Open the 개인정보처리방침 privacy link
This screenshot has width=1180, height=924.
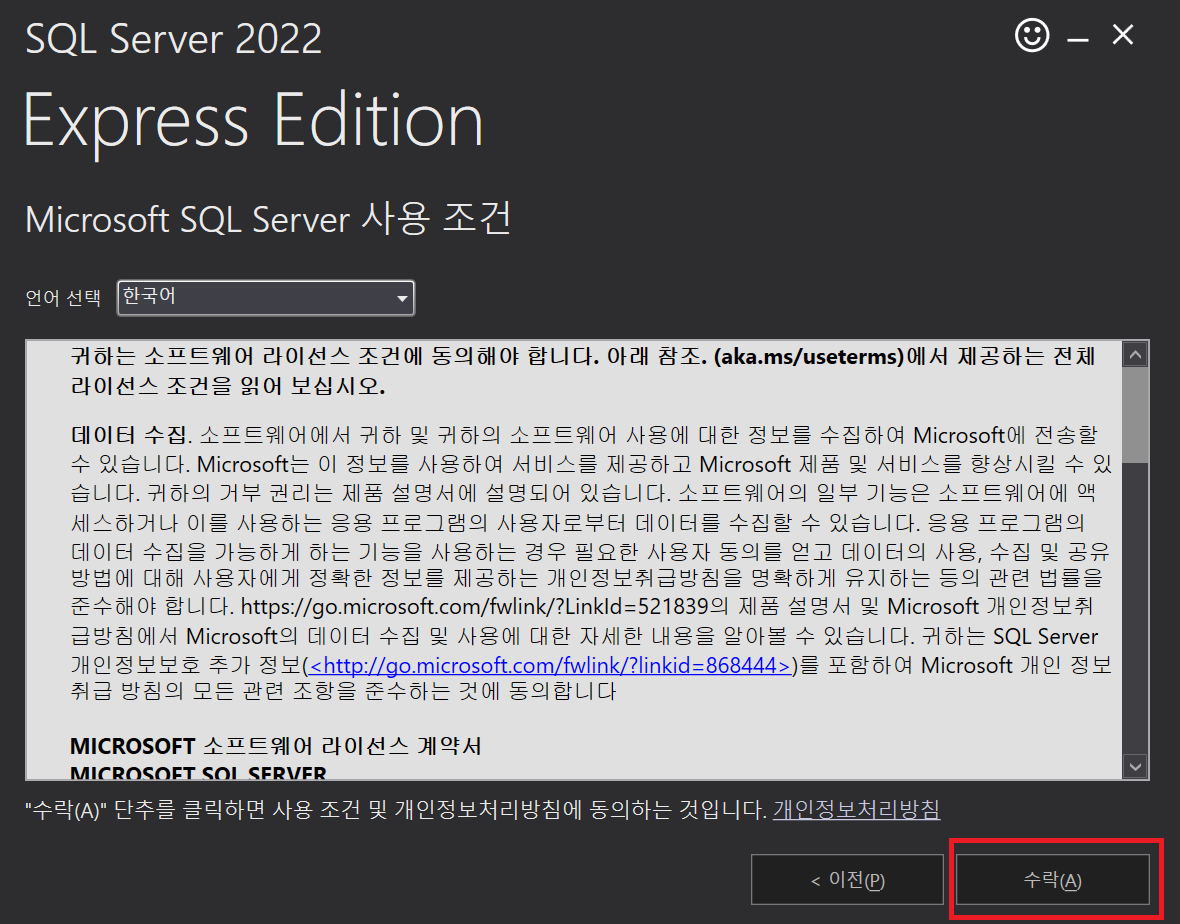pyautogui.click(x=856, y=810)
